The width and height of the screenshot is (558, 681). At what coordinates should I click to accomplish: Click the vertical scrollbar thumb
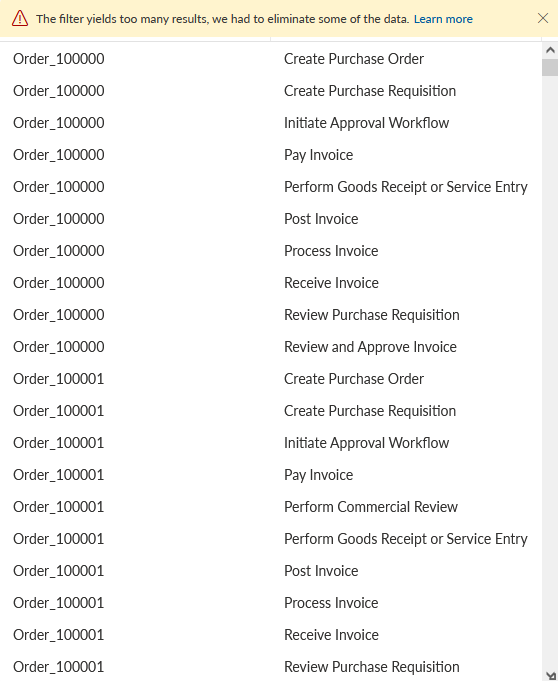coord(550,68)
